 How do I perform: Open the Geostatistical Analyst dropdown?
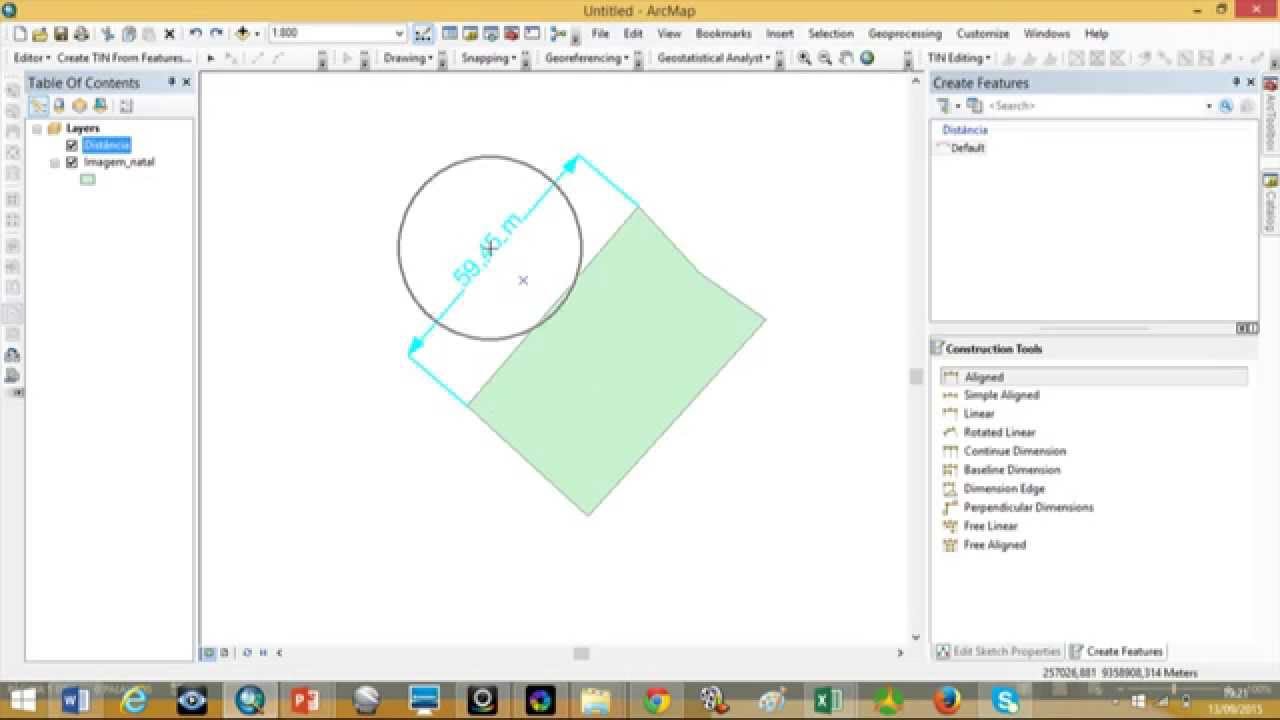coord(714,58)
